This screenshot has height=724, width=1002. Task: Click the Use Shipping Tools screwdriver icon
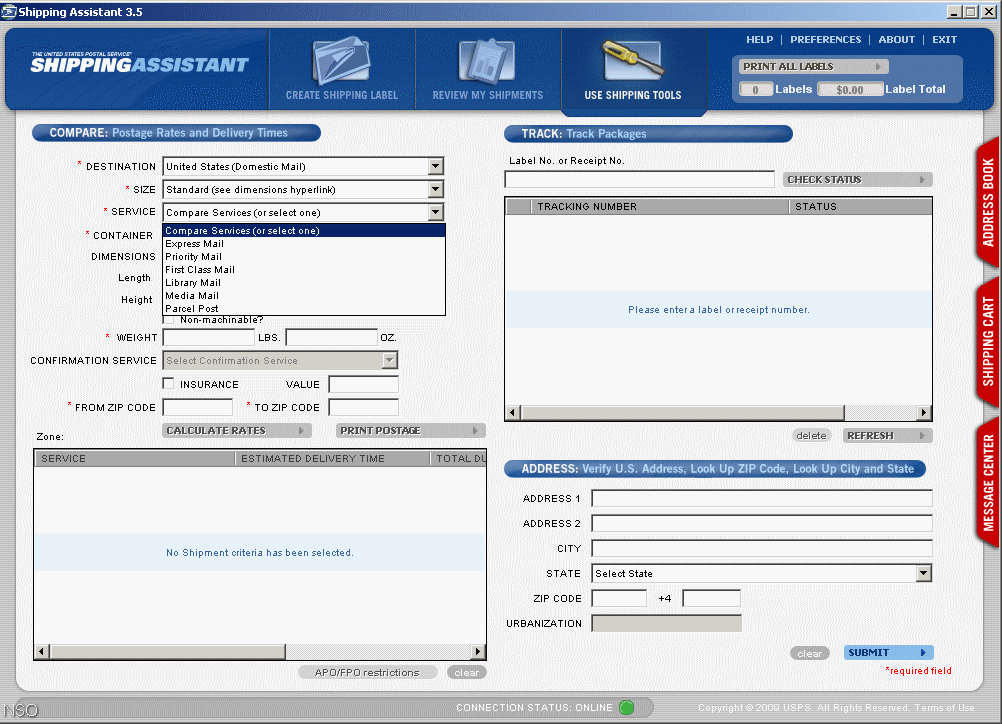(x=633, y=62)
